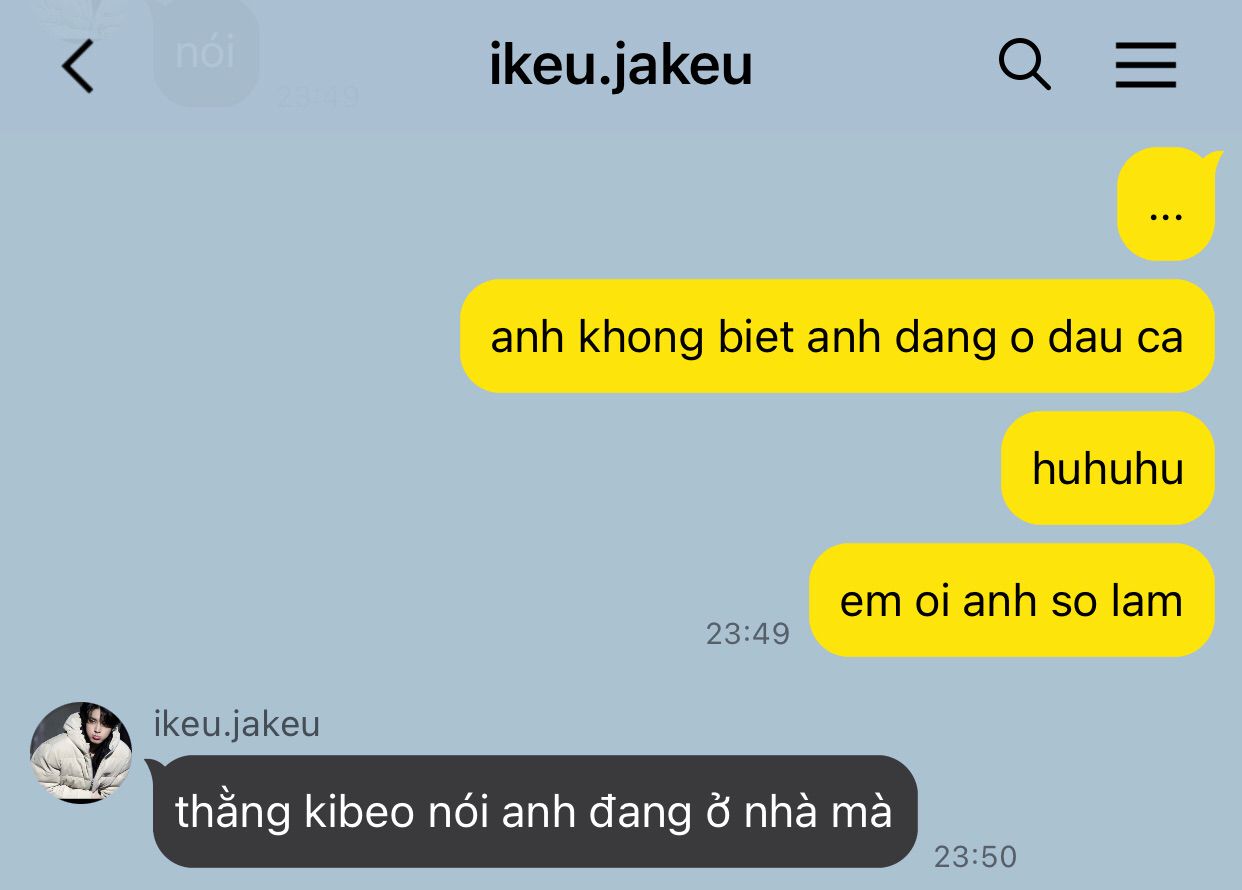Image resolution: width=1242 pixels, height=890 pixels.
Task: Tap the yellow "huhuhu" message bubble
Action: (1108, 468)
